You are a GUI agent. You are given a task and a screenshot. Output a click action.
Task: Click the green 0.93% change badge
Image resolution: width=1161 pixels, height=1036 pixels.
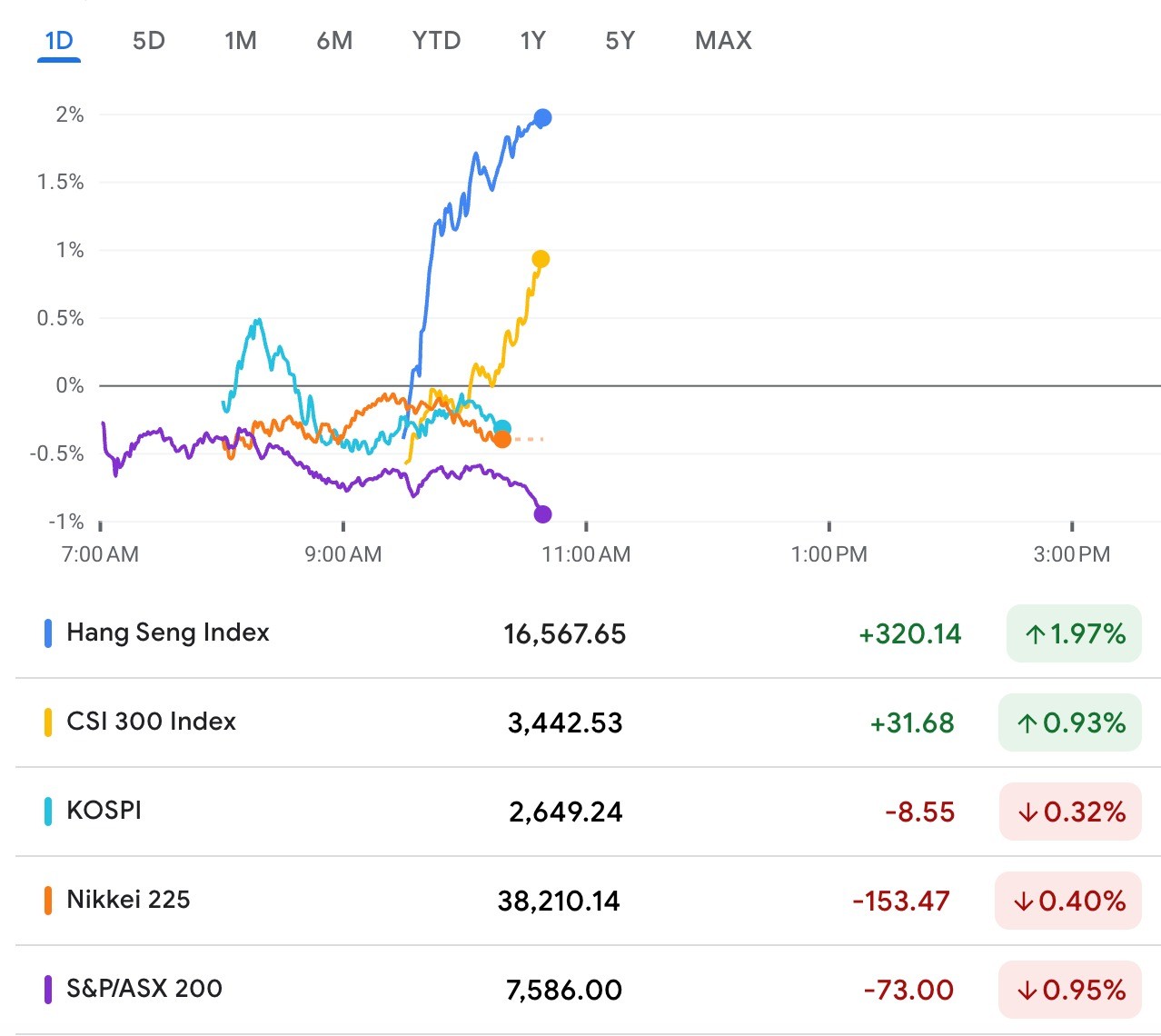(1070, 722)
